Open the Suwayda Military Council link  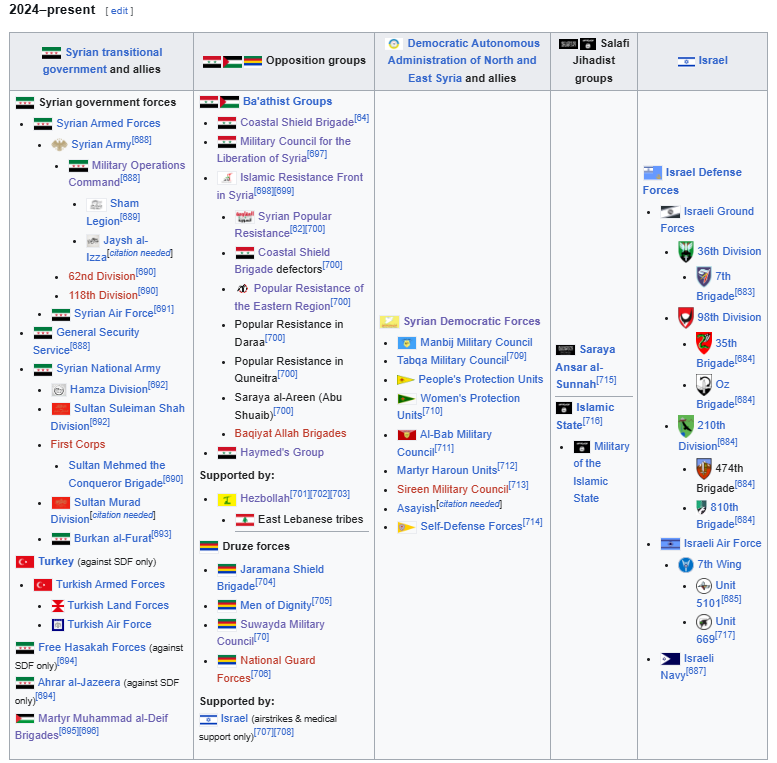(x=271, y=633)
